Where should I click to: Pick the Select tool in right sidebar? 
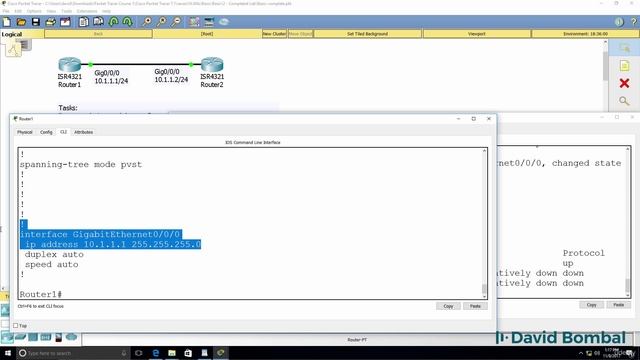point(624,49)
